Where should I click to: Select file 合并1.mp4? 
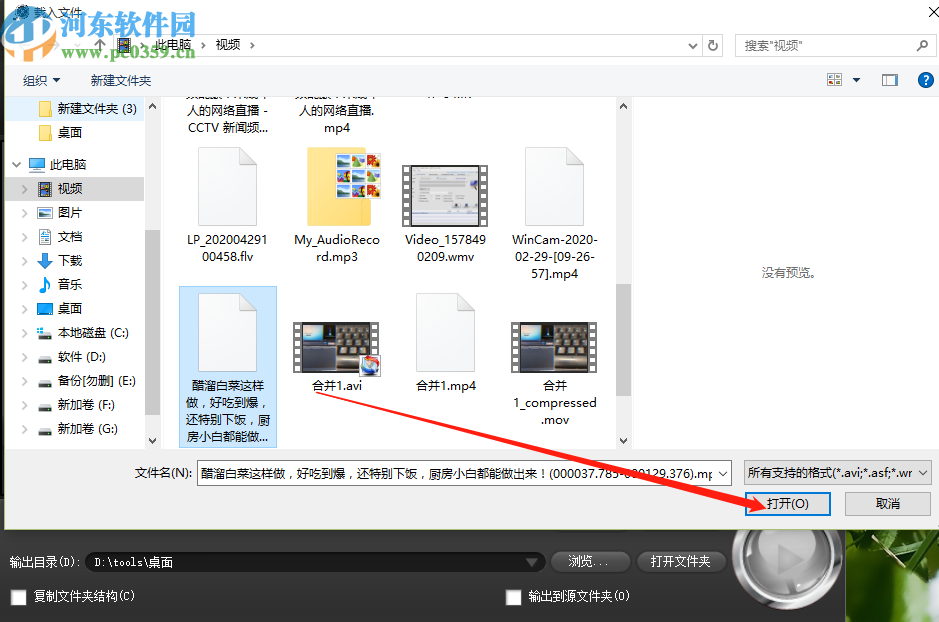coord(446,342)
